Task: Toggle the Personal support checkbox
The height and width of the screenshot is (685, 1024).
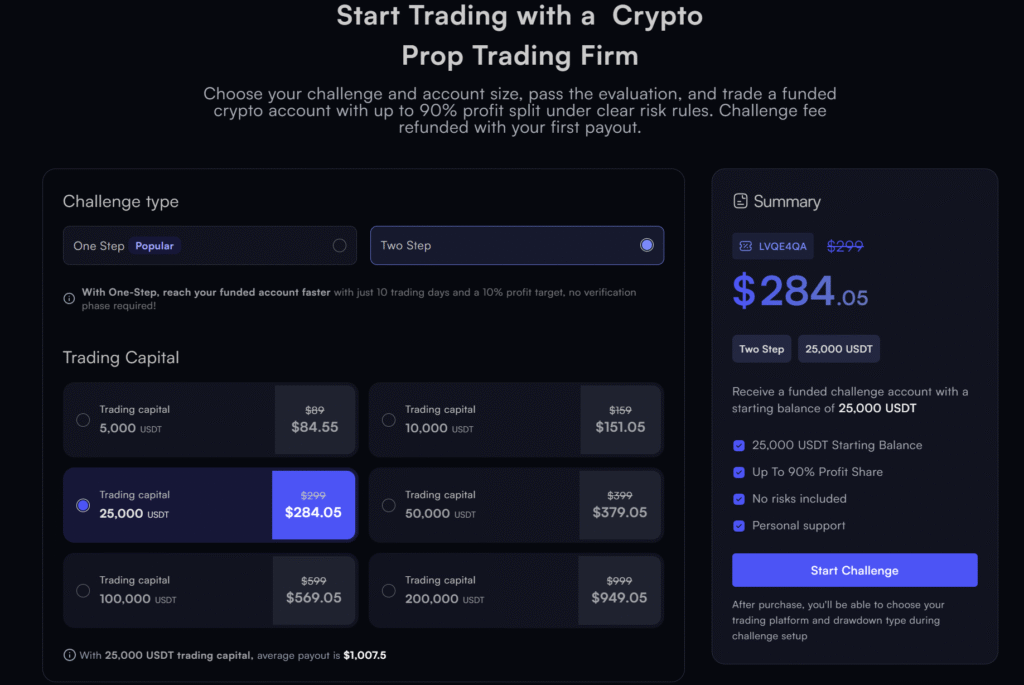Action: click(738, 526)
